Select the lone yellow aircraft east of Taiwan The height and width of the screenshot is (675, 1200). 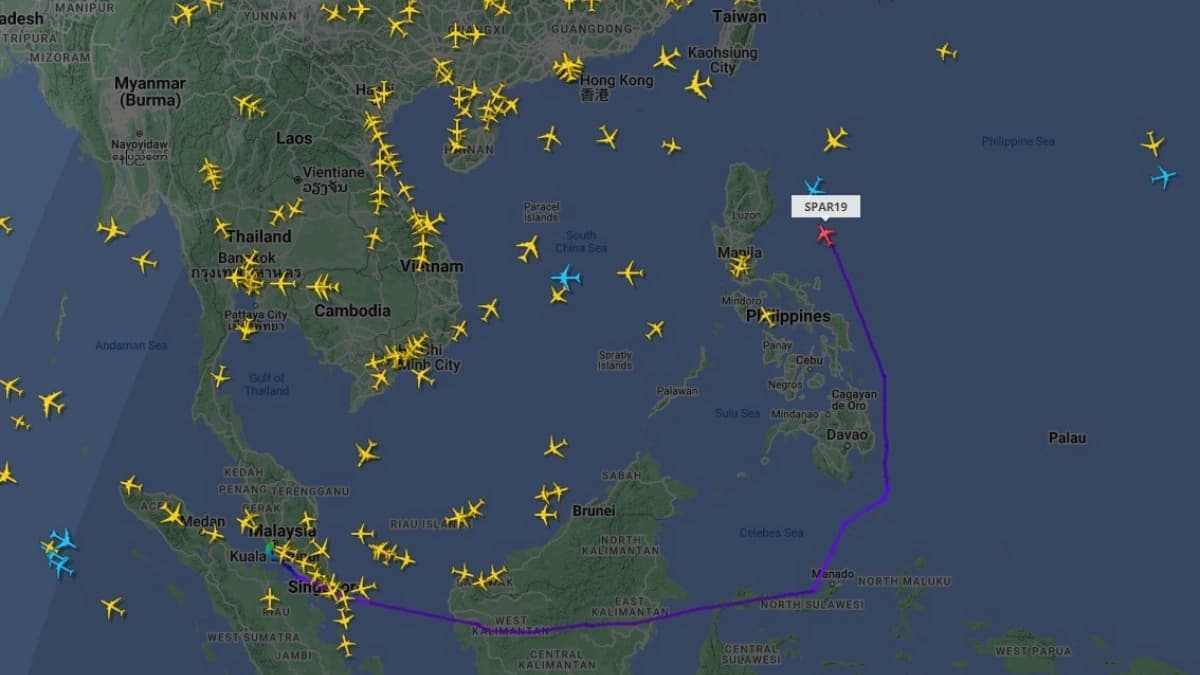pos(946,51)
